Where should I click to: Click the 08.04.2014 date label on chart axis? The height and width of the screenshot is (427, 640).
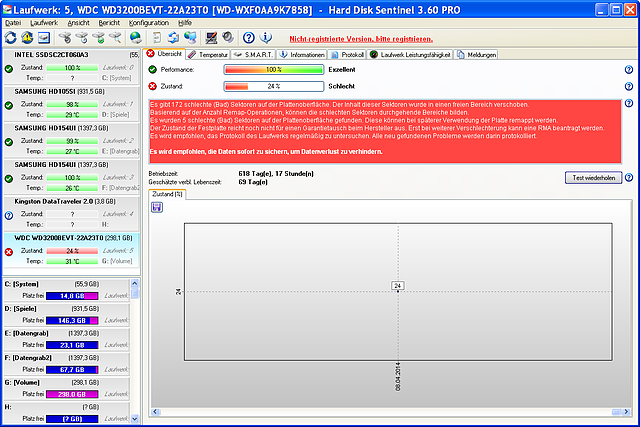(398, 376)
